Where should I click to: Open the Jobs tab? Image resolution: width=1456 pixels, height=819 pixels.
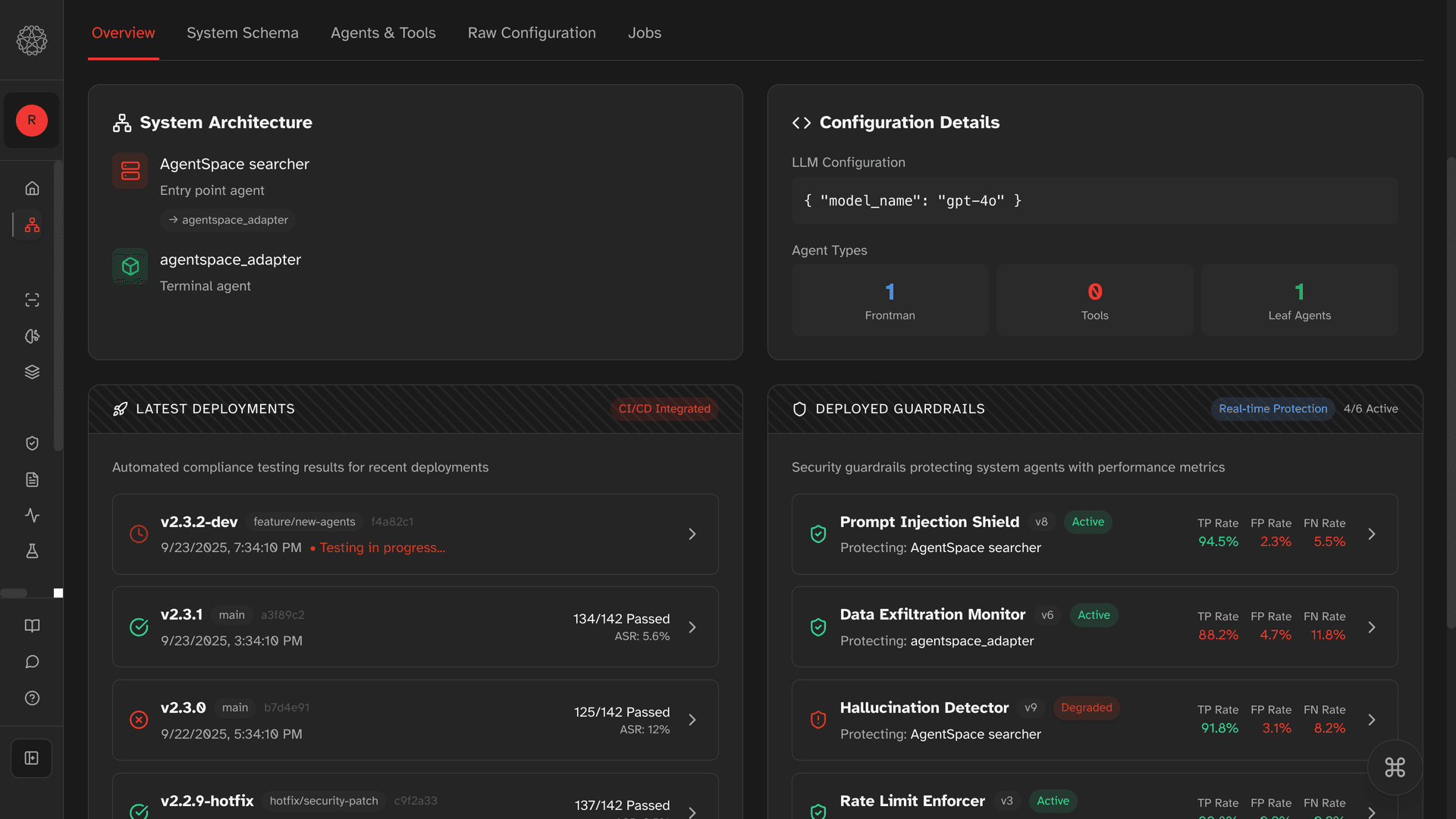coord(644,33)
